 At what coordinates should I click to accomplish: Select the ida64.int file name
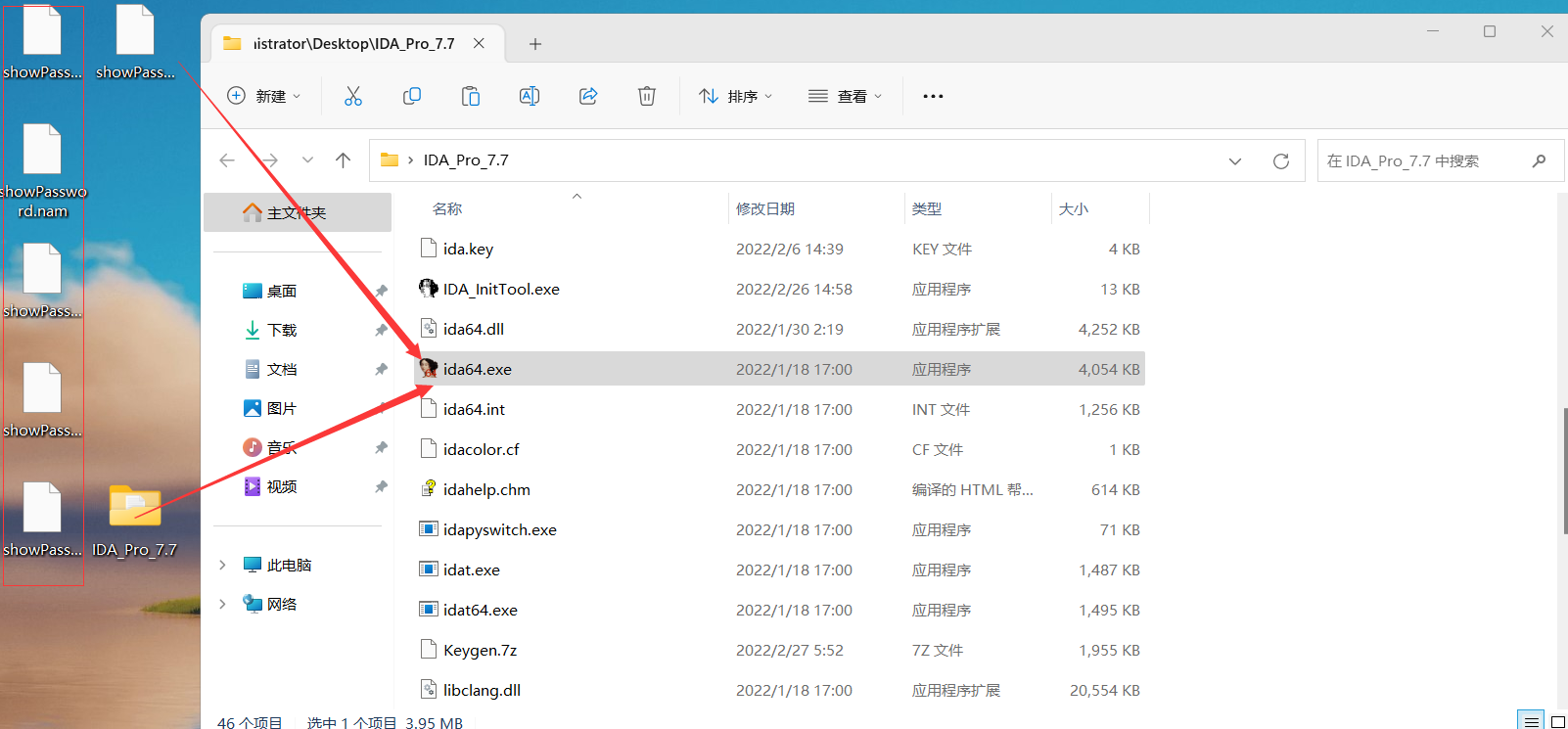pyautogui.click(x=474, y=409)
